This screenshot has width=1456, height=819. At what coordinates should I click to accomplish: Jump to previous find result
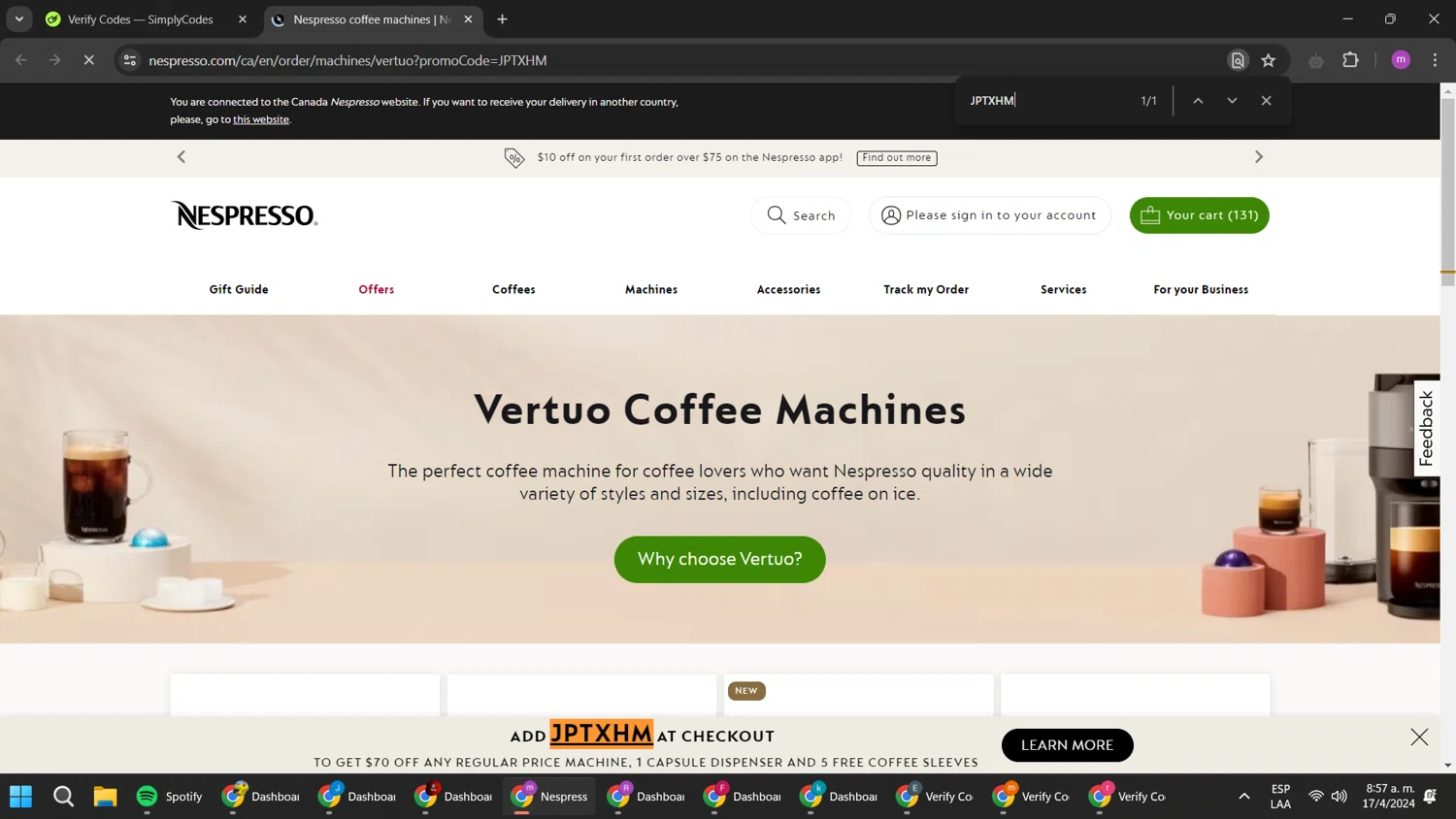[x=1198, y=101]
